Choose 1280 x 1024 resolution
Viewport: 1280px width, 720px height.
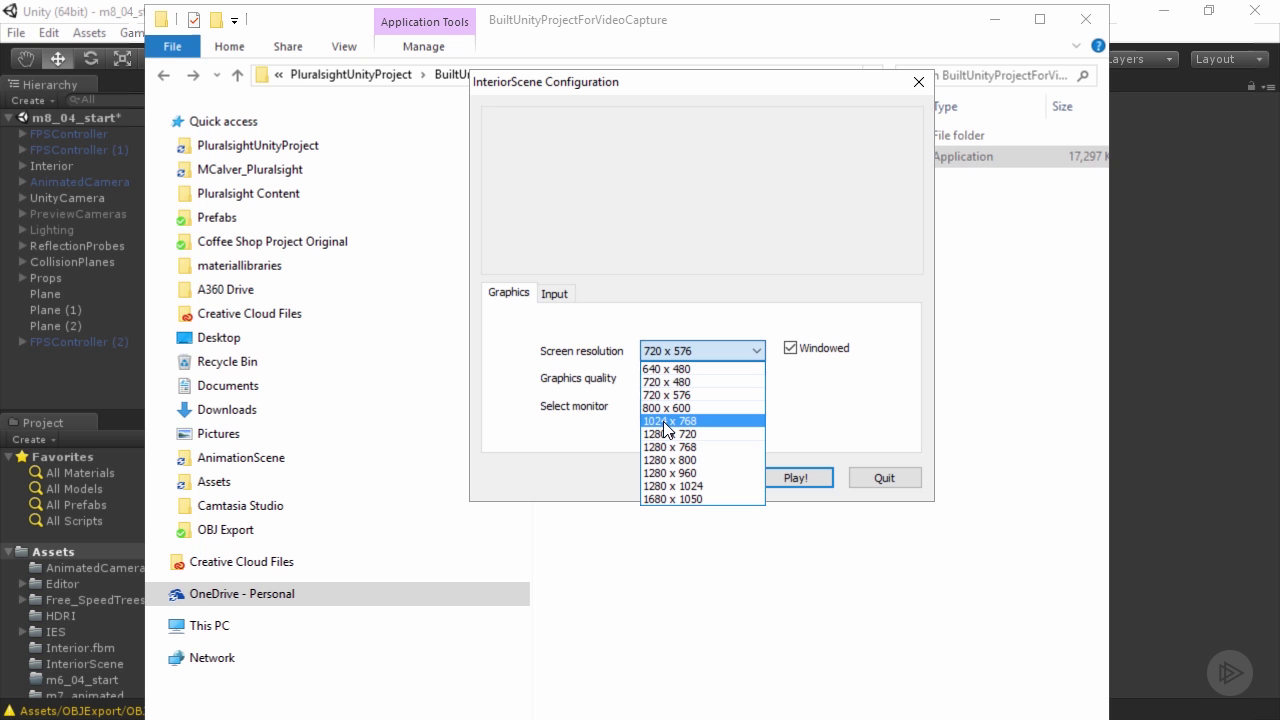pos(702,486)
